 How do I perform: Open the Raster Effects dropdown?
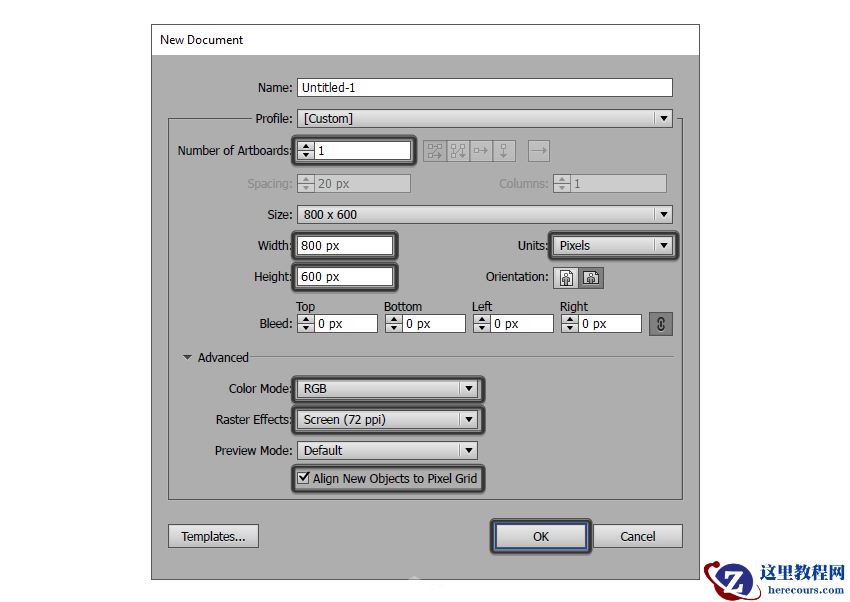(387, 419)
